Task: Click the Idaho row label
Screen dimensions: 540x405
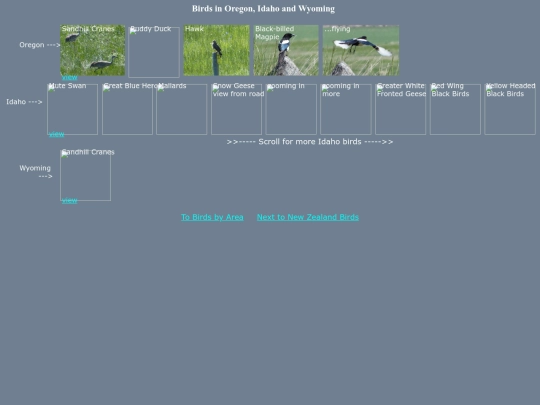Action: tap(24, 102)
